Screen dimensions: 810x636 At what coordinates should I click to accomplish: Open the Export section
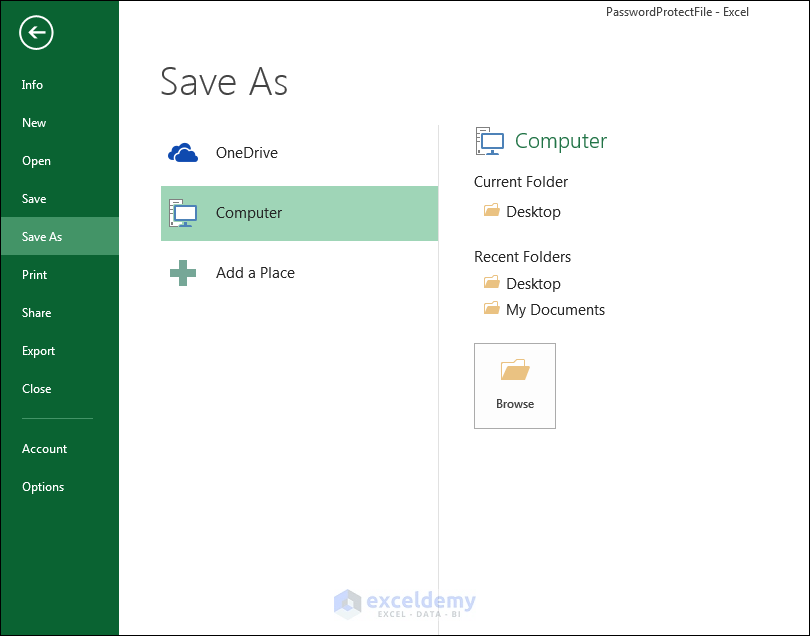tap(38, 350)
